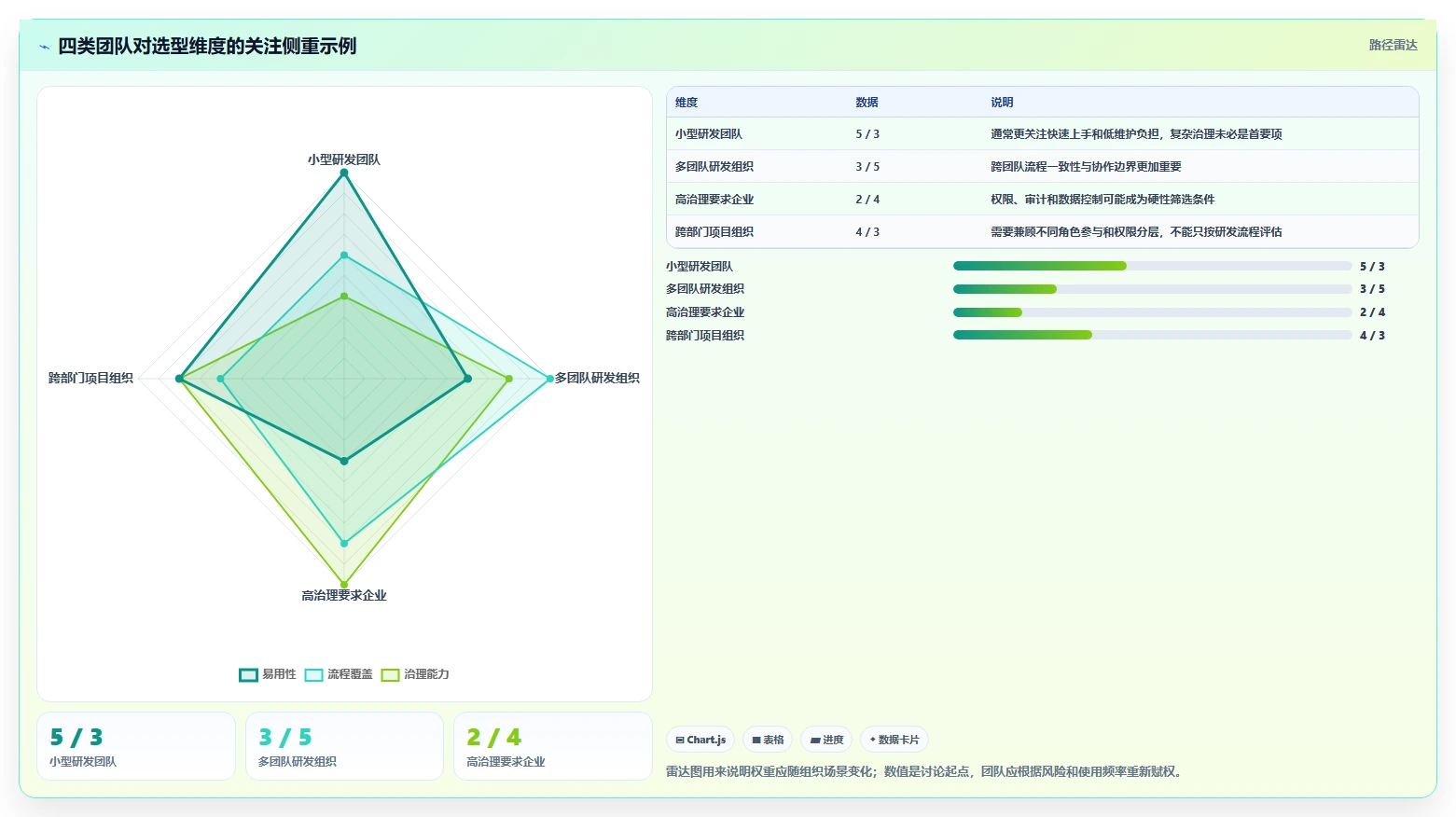The height and width of the screenshot is (817, 1456).
Task: Click the 跨部门项目组织 radar axis label
Action: [90, 378]
